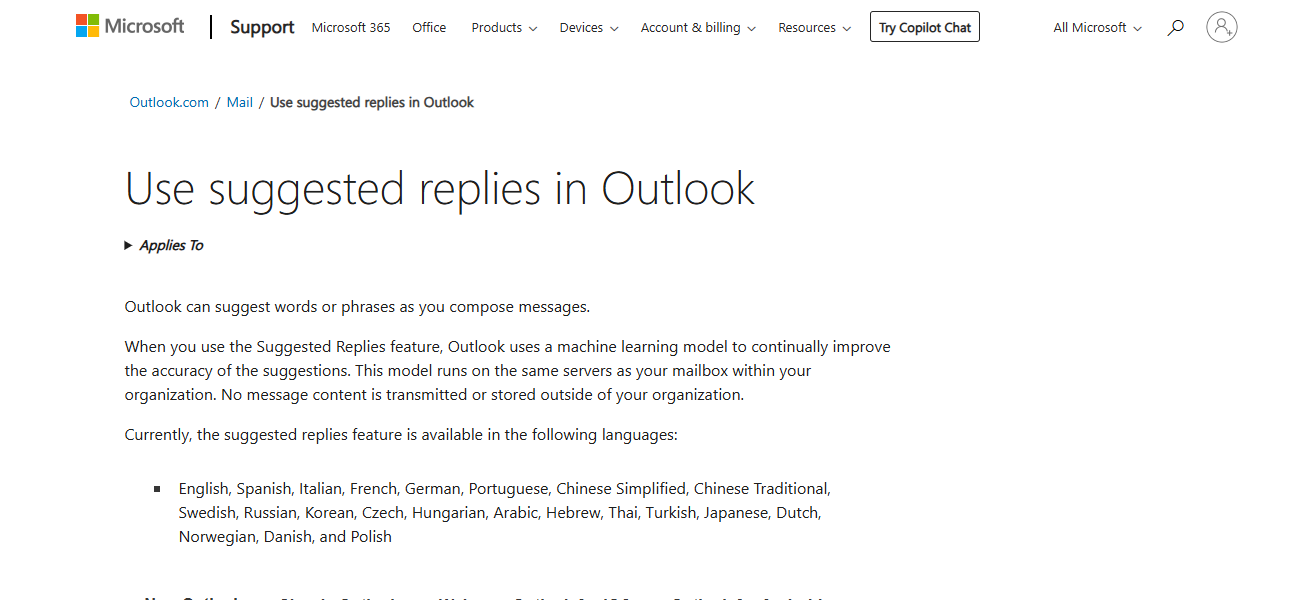Open the Outlook.com breadcrumb link
The height and width of the screenshot is (600, 1312).
point(168,101)
